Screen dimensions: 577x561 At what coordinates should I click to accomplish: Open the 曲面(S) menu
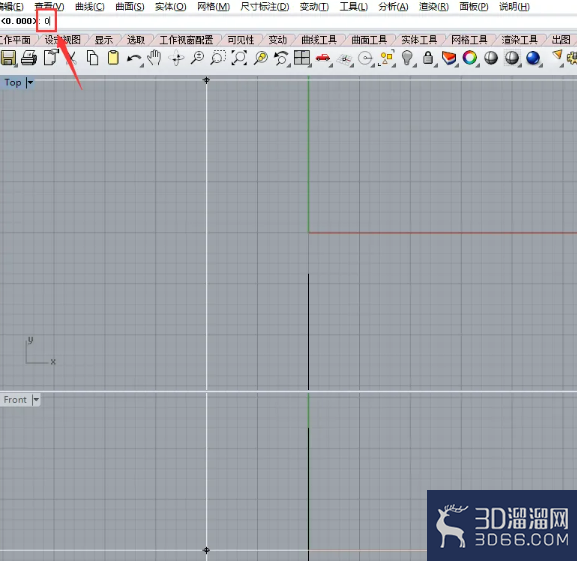(130, 7)
